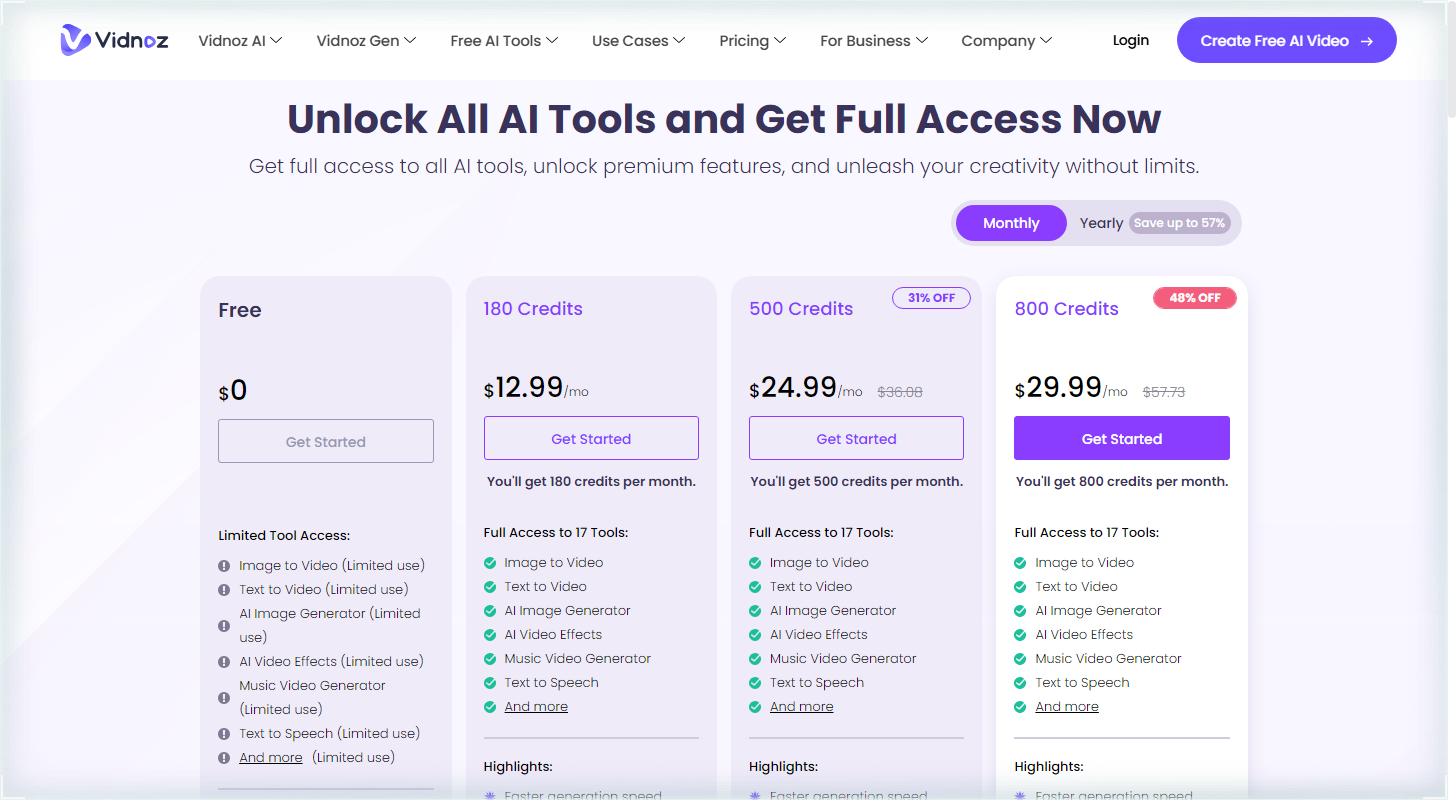Viewport: 1456px width, 800px height.
Task: Click checkmark beside Image to Video in 800 Credits
Action: (x=1021, y=563)
